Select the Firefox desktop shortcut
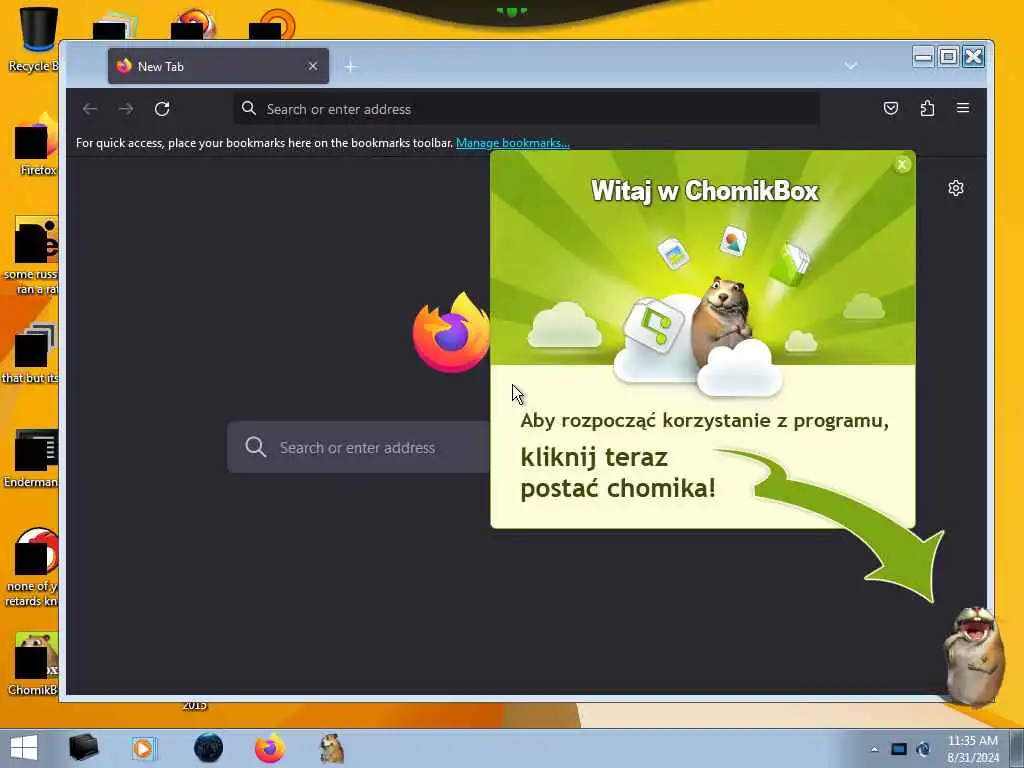Image resolution: width=1024 pixels, height=768 pixels. click(x=37, y=145)
